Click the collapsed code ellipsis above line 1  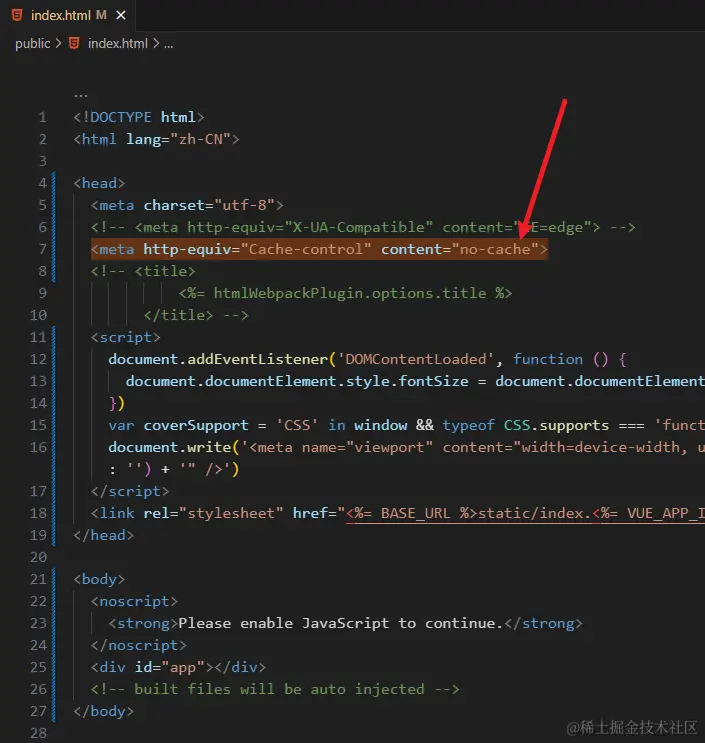pos(81,95)
